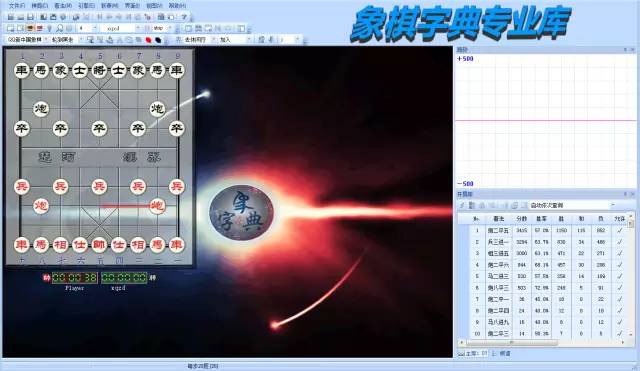Click the black dot icon in third toolbar
The image size is (640, 371).
click(158, 40)
